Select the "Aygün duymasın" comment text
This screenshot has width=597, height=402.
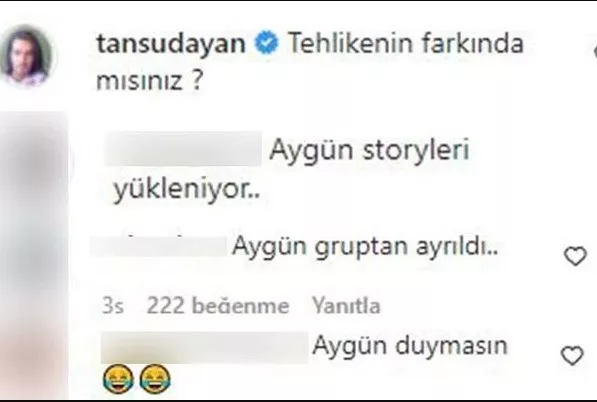(410, 346)
